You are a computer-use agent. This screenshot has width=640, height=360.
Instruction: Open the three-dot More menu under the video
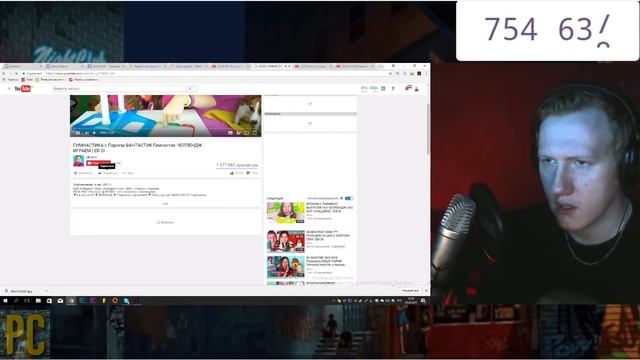(x=127, y=173)
